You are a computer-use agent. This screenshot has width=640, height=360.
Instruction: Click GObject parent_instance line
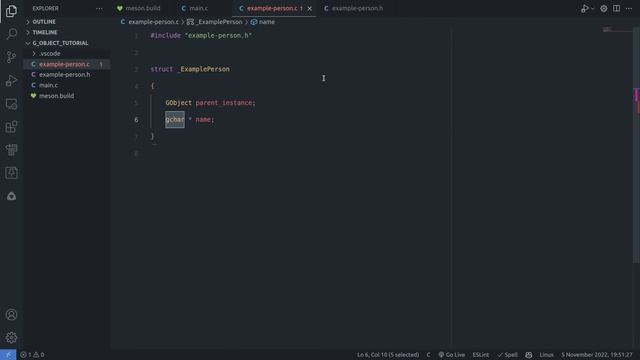tap(210, 103)
